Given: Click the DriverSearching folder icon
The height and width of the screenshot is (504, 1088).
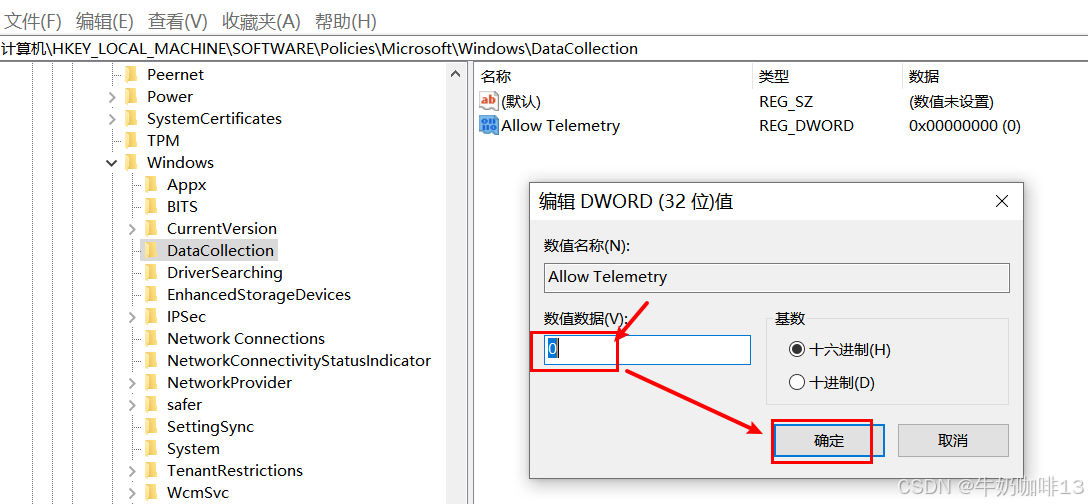Looking at the screenshot, I should tap(151, 272).
